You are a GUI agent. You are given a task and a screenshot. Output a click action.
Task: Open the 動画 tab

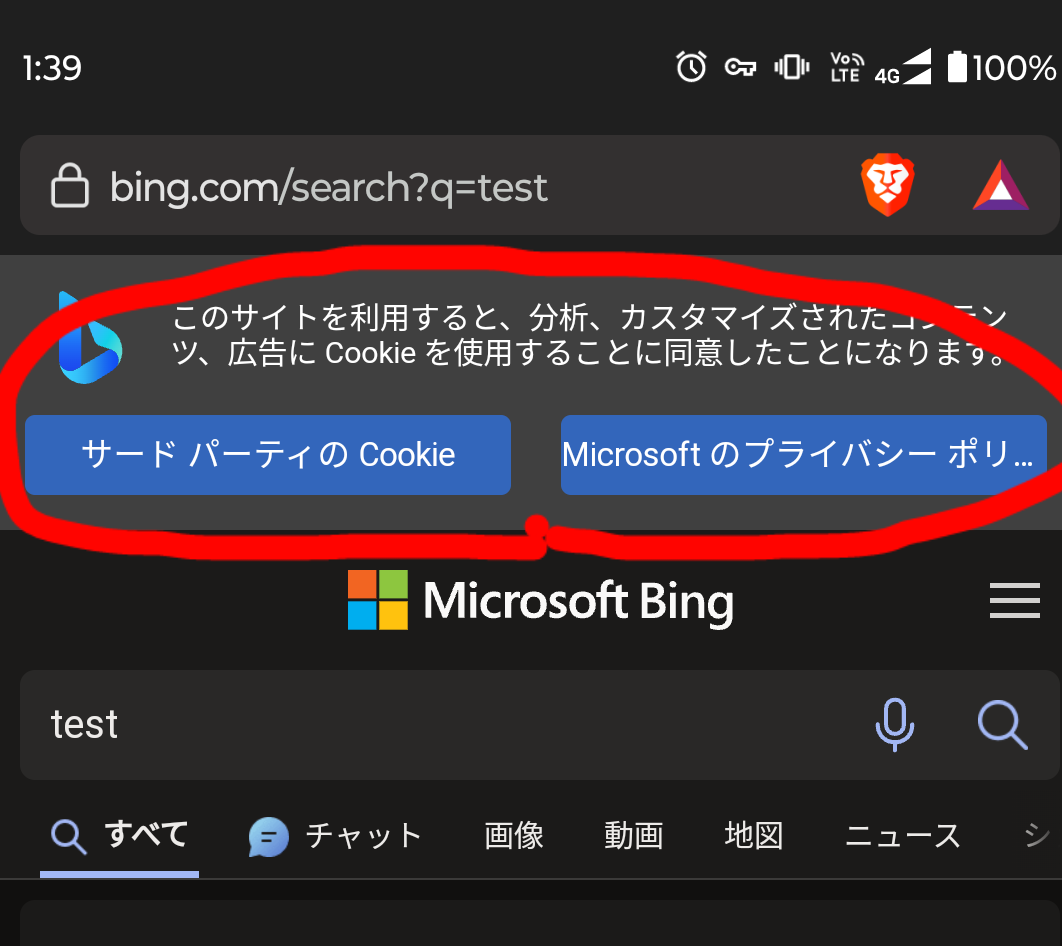coord(634,836)
